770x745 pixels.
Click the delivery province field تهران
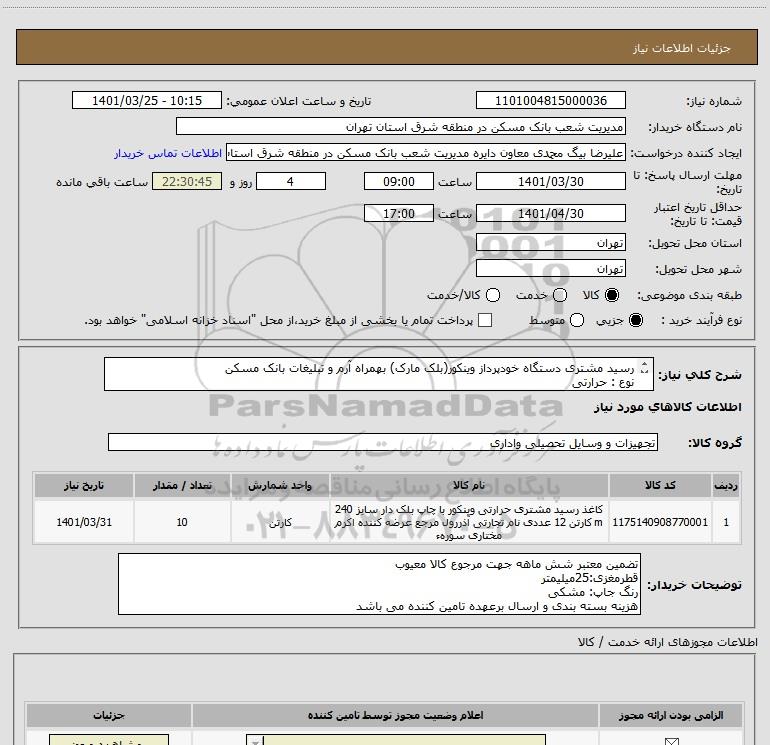click(x=550, y=242)
